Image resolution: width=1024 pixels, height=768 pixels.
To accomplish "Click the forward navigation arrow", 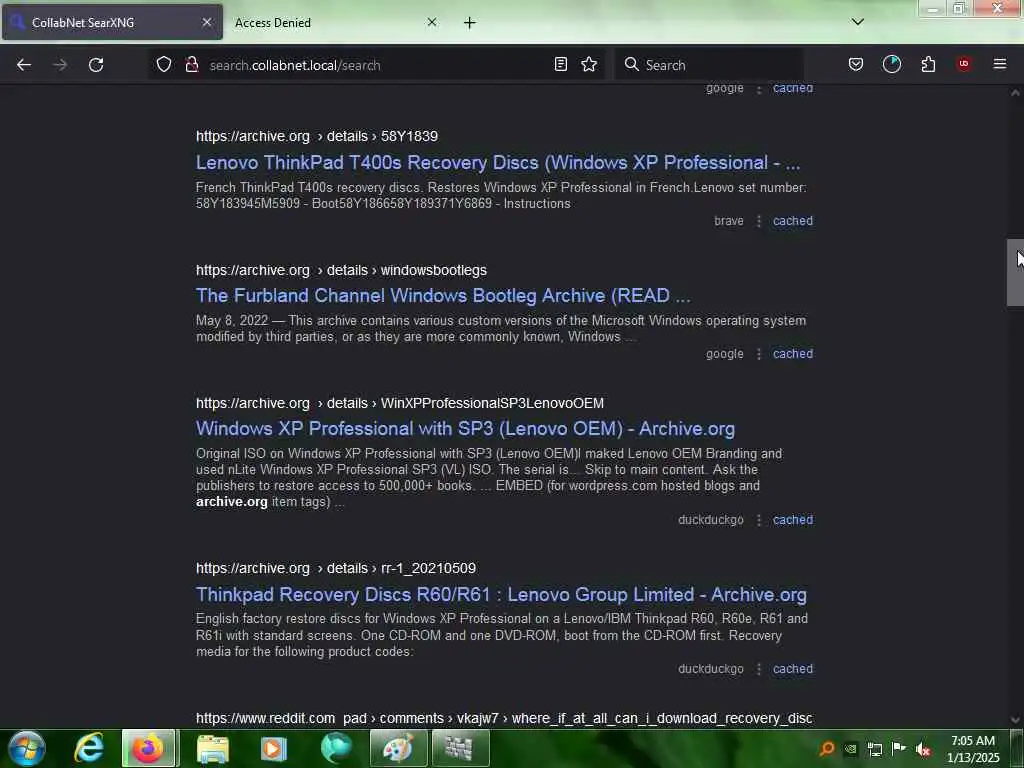I will (x=59, y=65).
